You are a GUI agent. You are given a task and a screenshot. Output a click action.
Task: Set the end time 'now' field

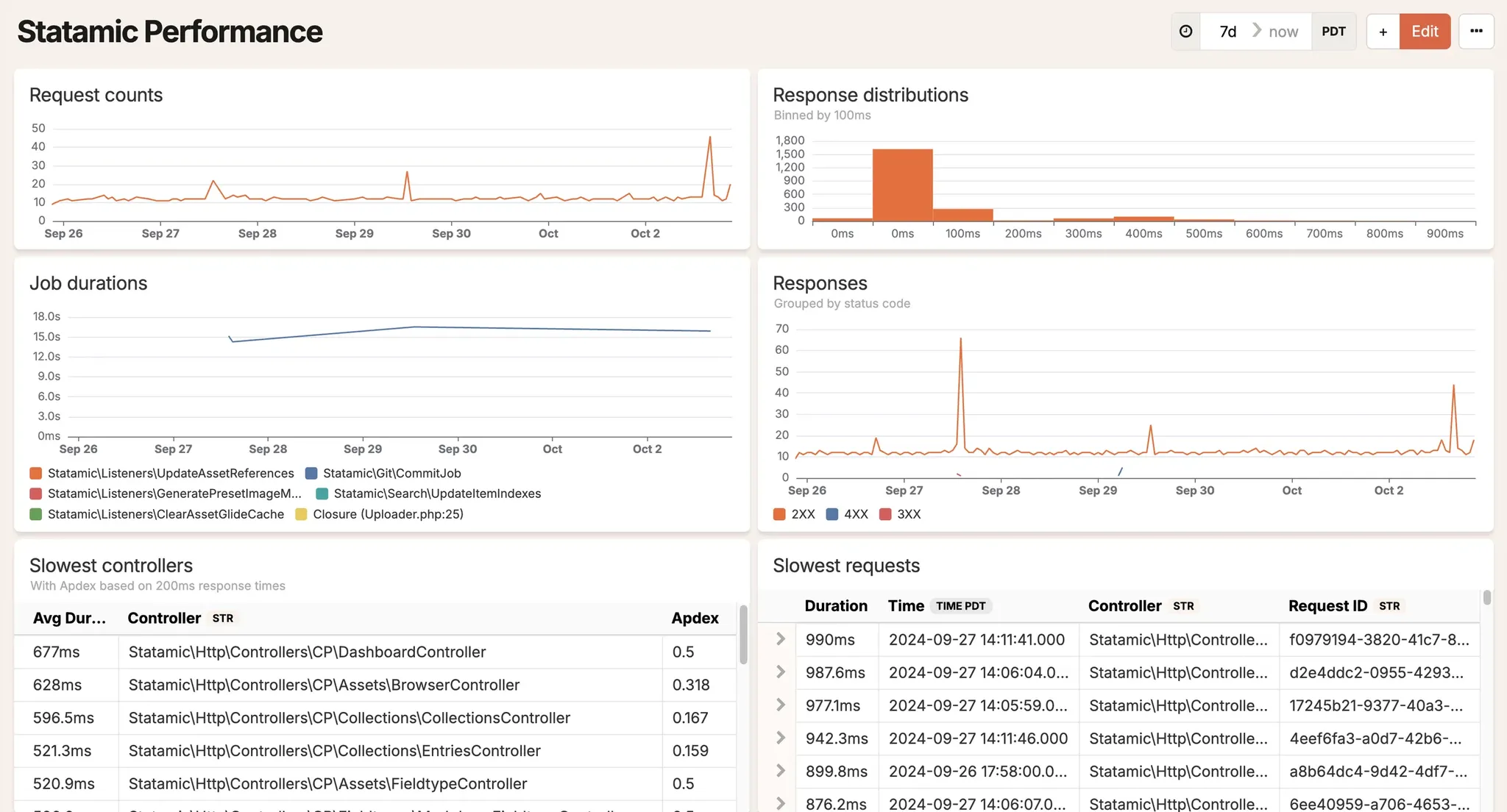coord(1283,32)
